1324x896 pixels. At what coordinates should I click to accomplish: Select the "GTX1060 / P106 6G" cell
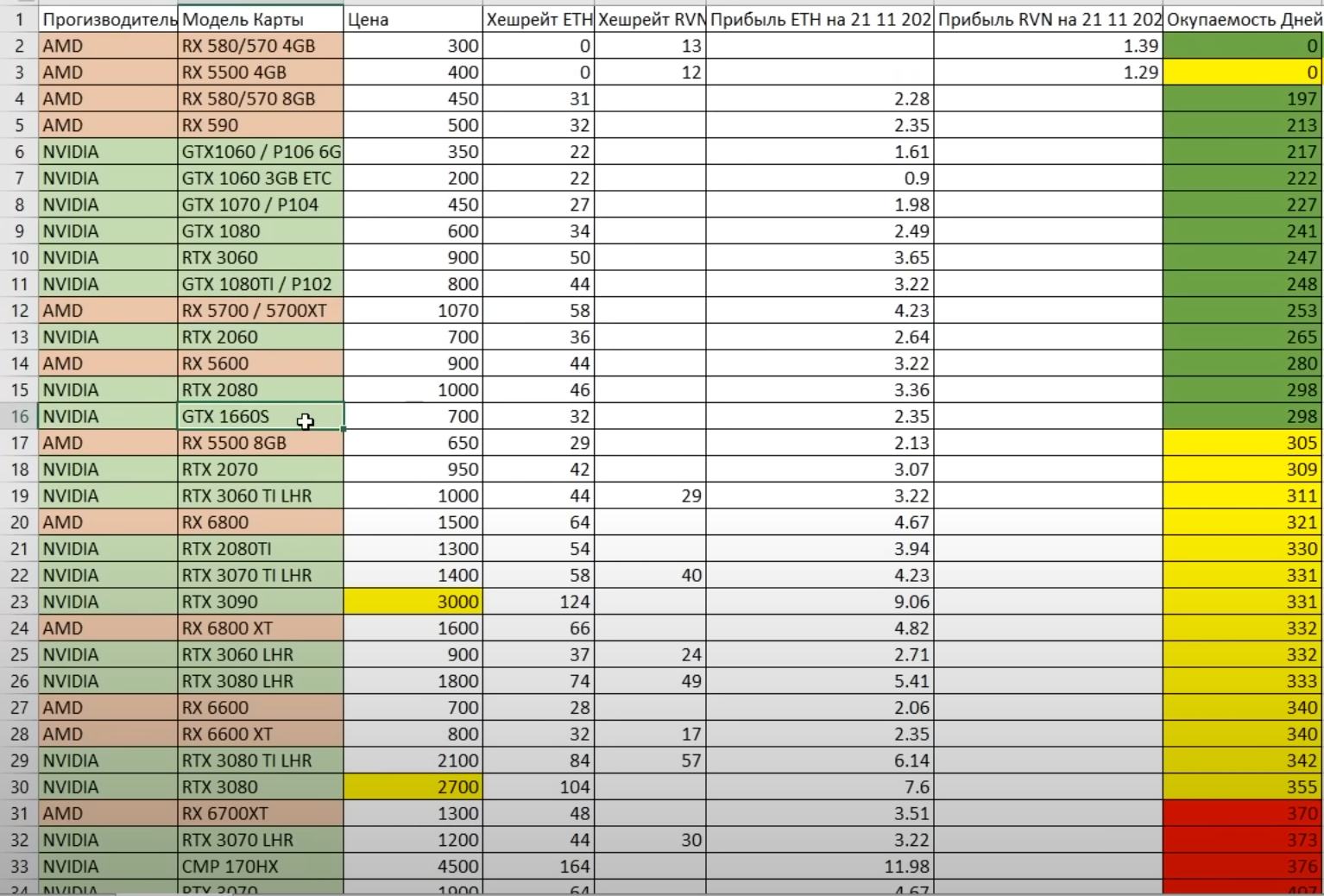[261, 152]
